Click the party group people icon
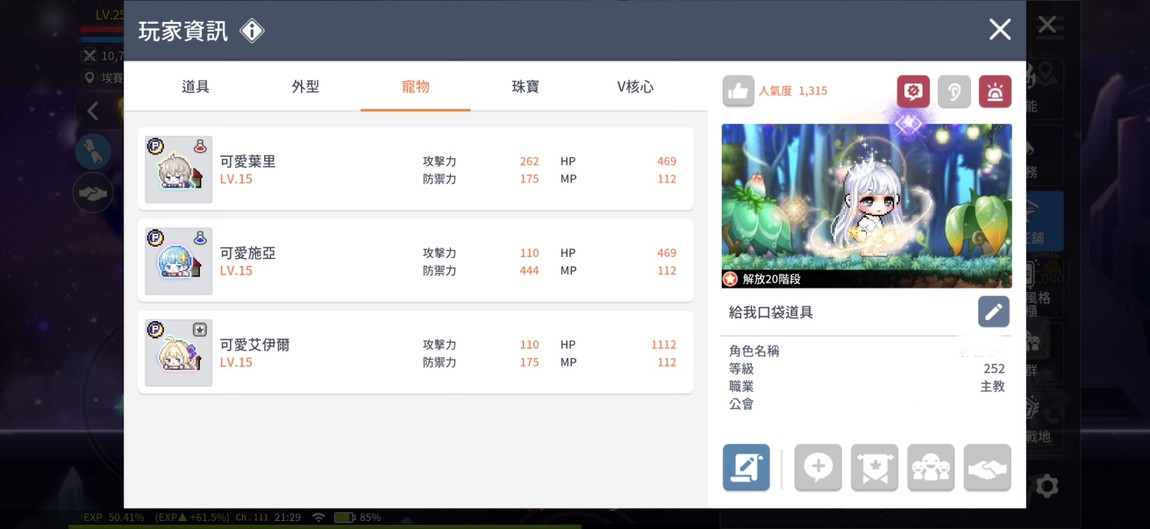1150x529 pixels. point(930,467)
